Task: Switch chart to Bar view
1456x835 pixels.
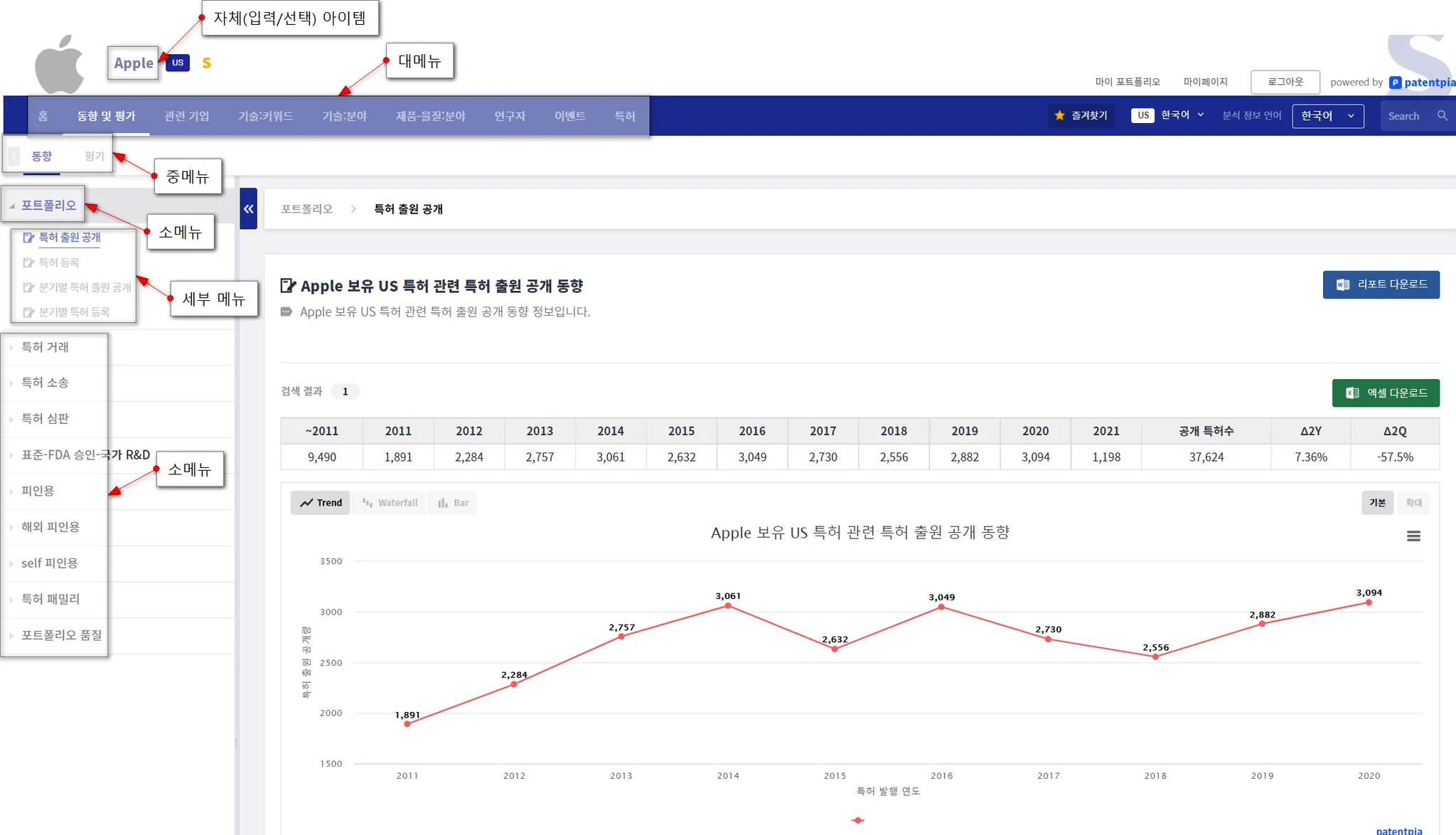Action: click(x=454, y=503)
